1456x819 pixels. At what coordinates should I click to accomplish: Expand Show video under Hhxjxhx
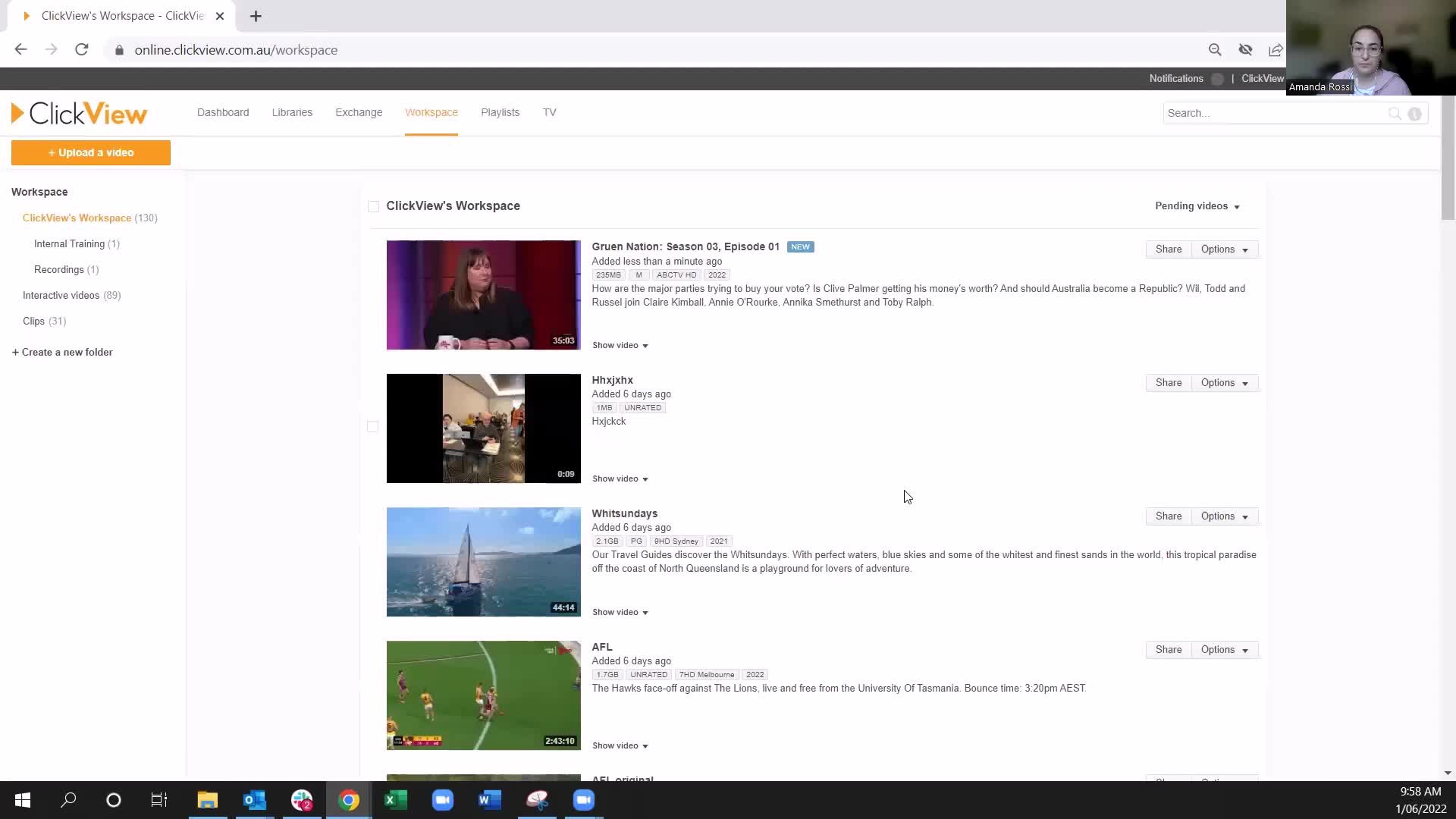620,479
